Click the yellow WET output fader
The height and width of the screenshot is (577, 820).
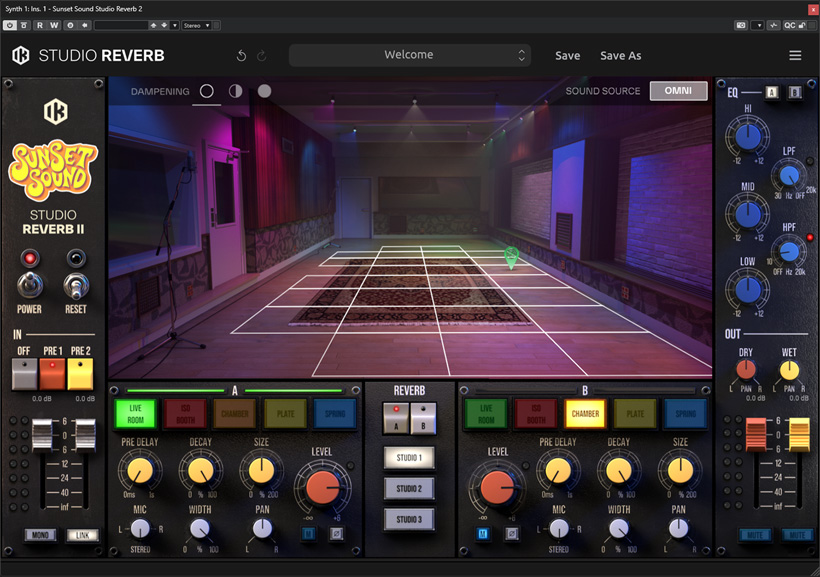click(x=799, y=434)
